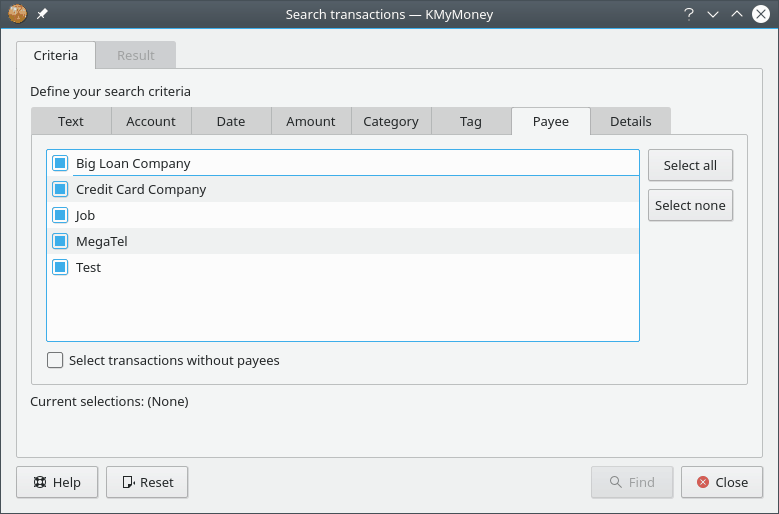Open the Date criteria tab

[231, 121]
